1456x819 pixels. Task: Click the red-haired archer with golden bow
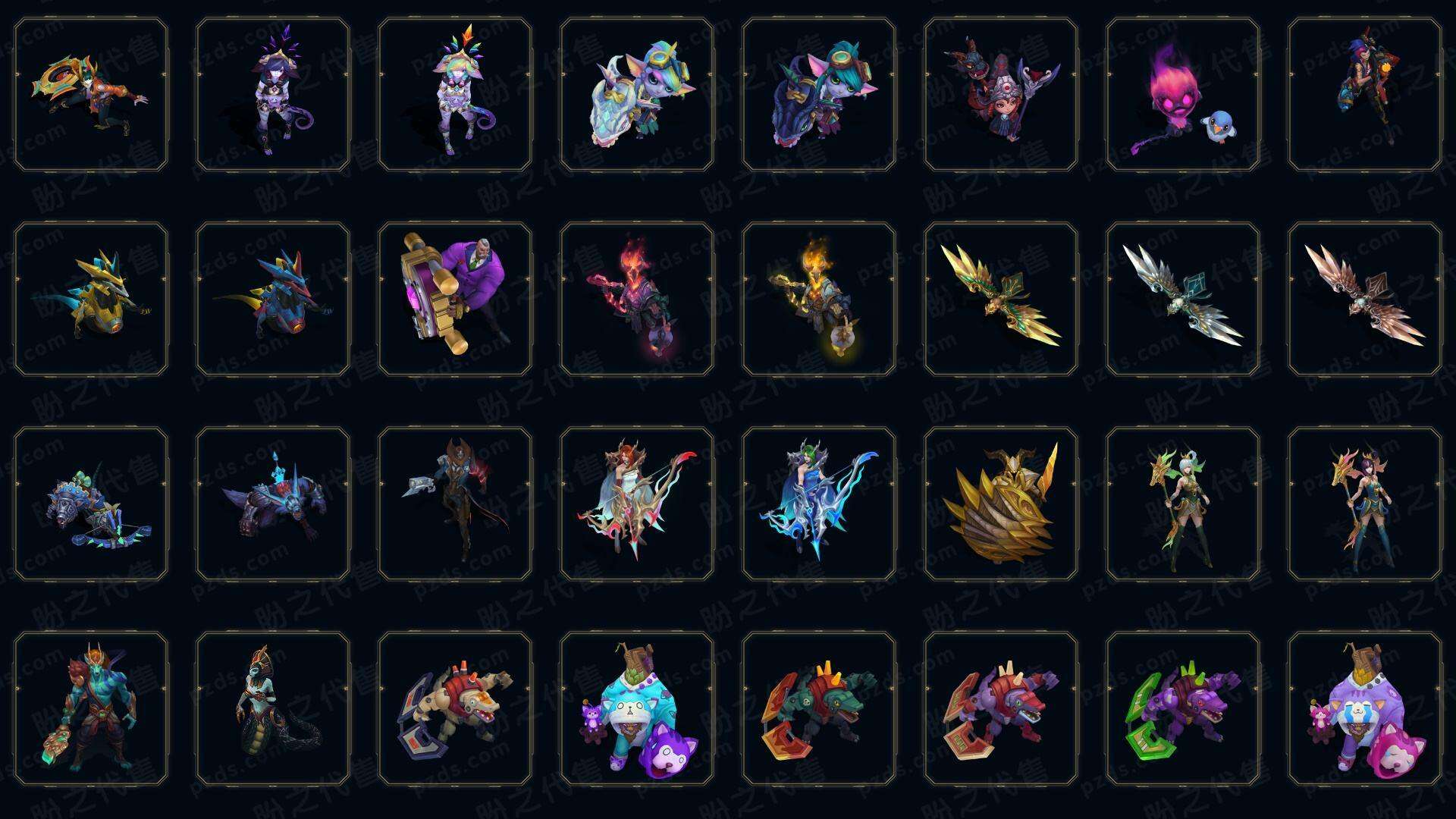click(637, 504)
